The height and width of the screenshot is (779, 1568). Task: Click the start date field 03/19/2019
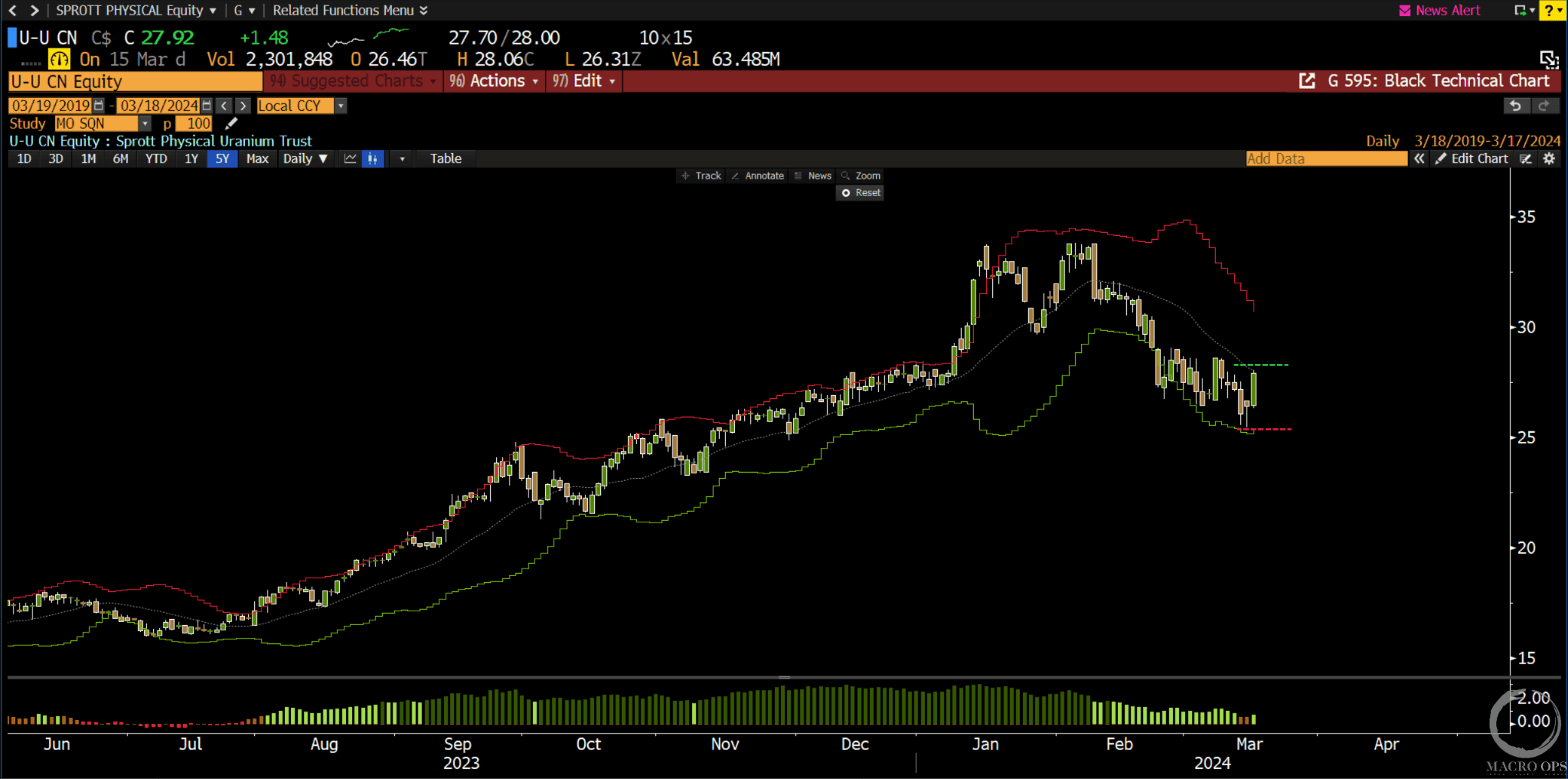click(51, 106)
